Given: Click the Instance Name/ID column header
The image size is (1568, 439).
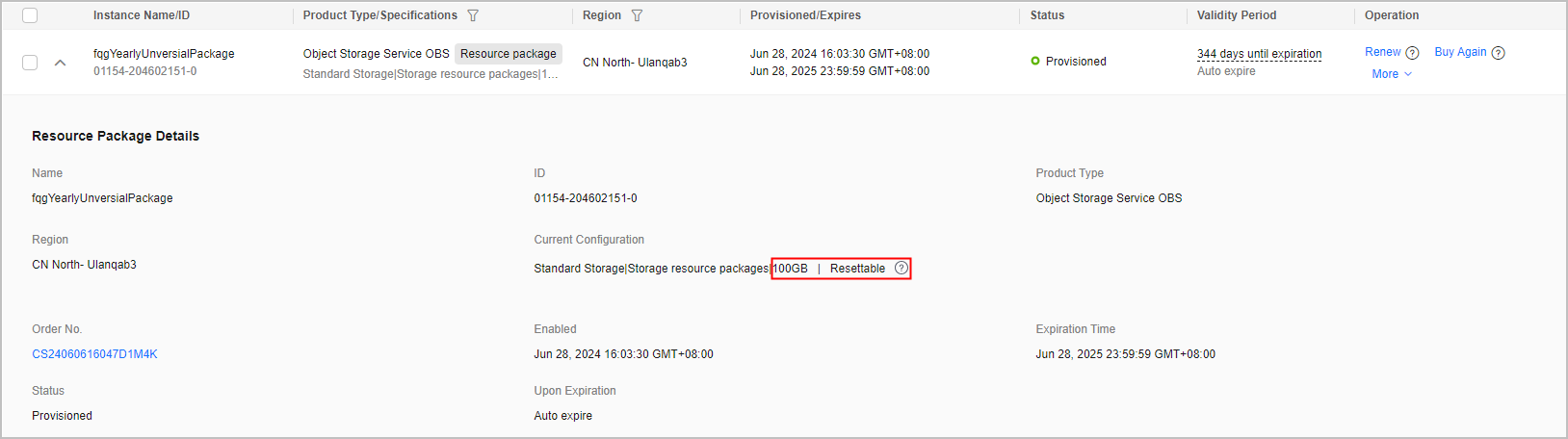Looking at the screenshot, I should [x=142, y=15].
